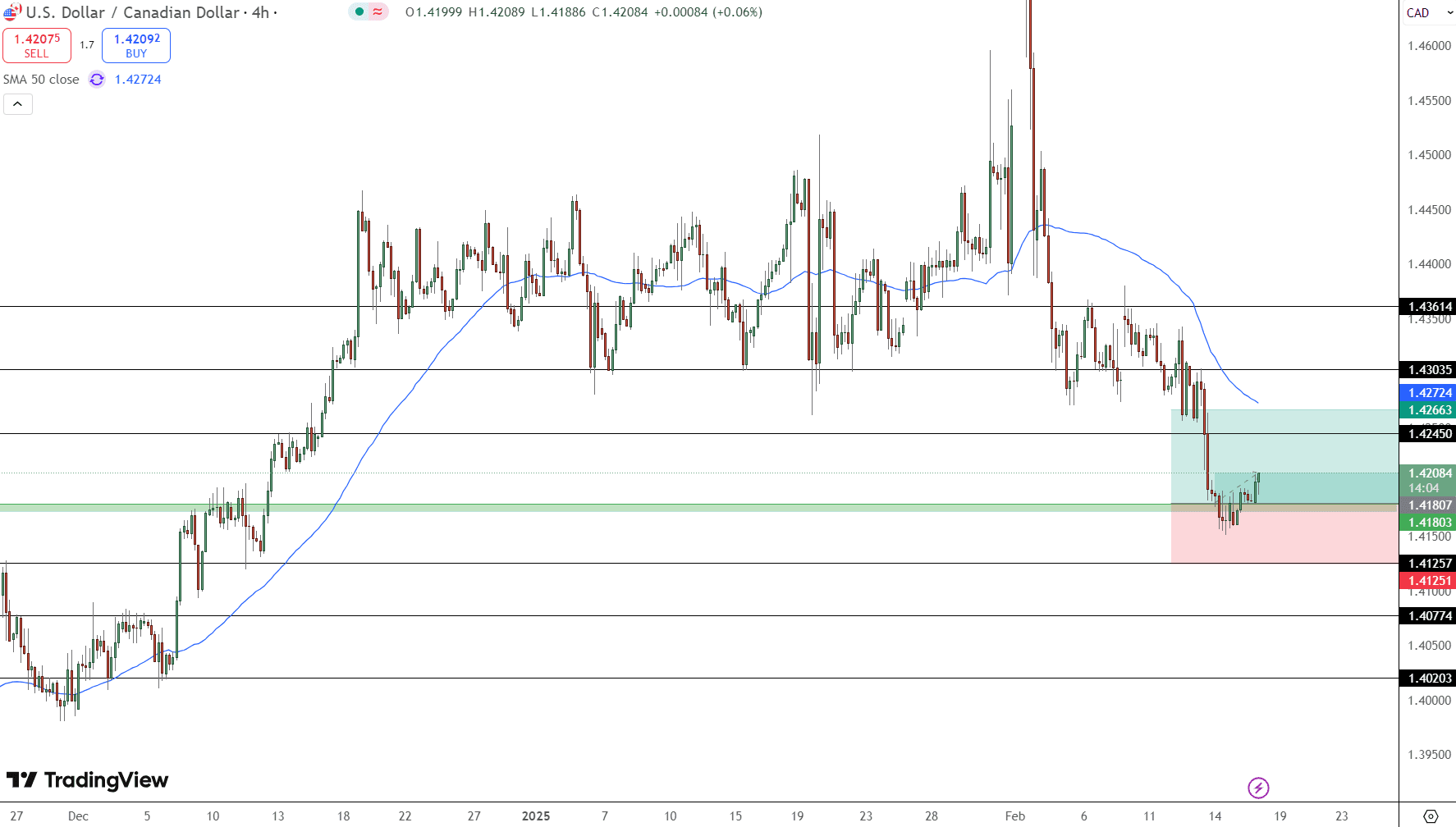This screenshot has width=1456, height=827.
Task: Click the 2025 year marker on time axis
Action: tap(536, 816)
